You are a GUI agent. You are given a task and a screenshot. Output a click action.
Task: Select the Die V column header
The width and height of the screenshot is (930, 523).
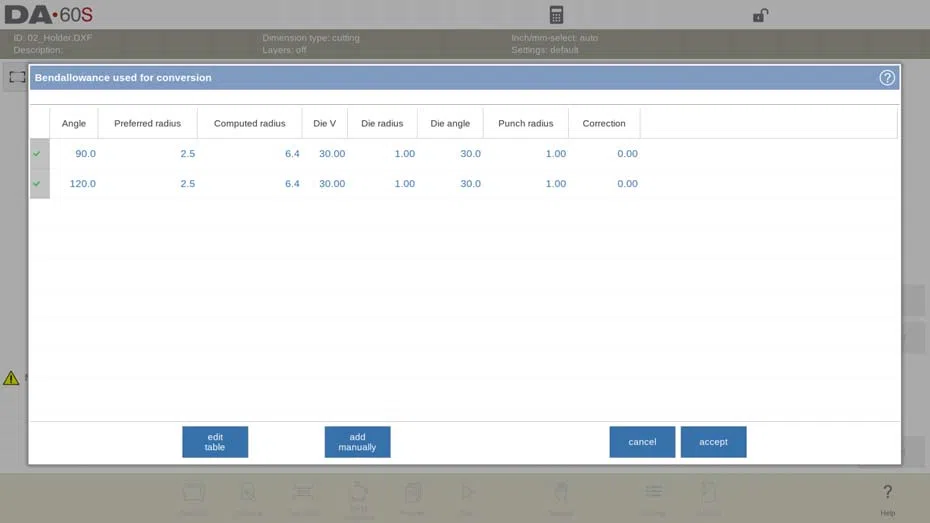click(x=324, y=123)
